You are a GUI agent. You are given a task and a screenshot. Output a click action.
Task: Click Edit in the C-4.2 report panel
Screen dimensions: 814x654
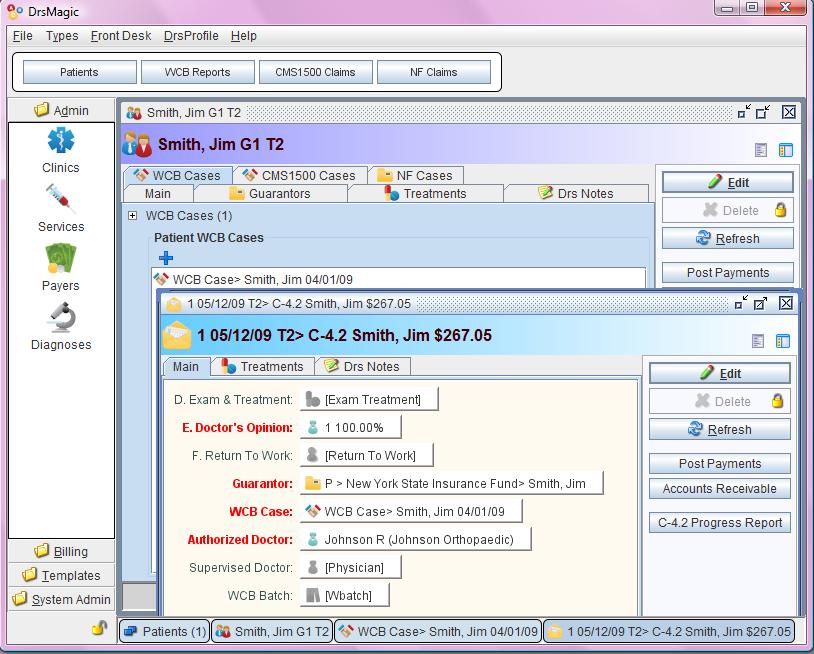pyautogui.click(x=720, y=374)
